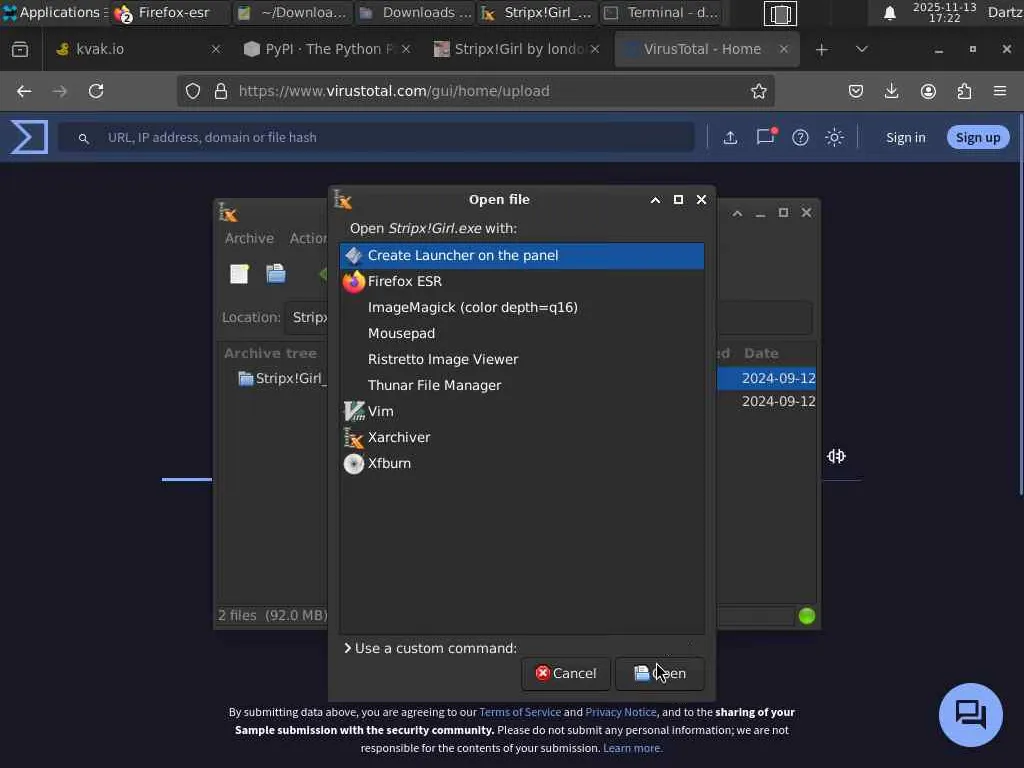1024x768 pixels.
Task: Select Xfburn in the application list
Action: point(522,464)
